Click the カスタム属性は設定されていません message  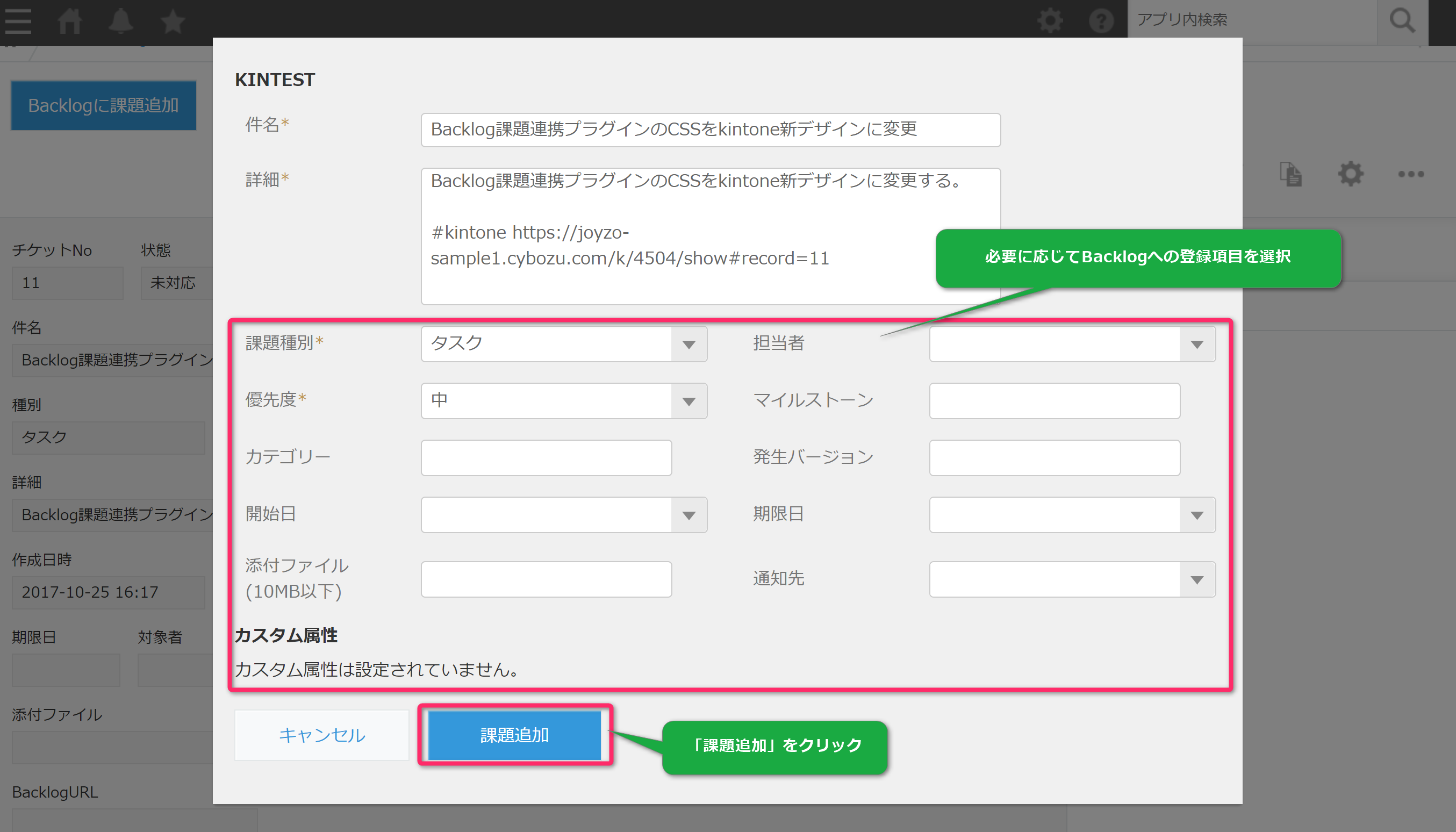pyautogui.click(x=377, y=670)
